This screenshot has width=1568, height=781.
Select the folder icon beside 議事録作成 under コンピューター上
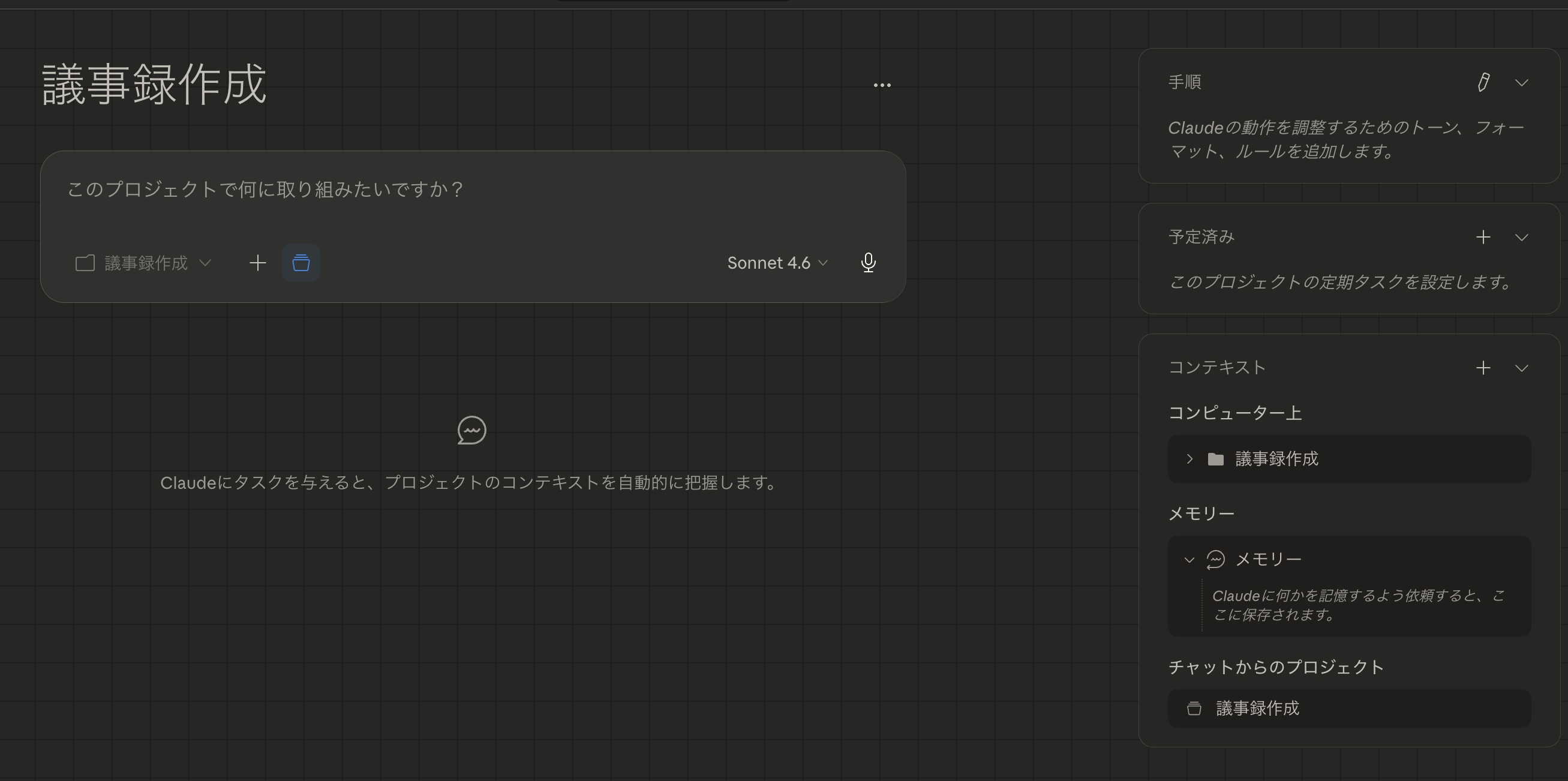[x=1216, y=458]
